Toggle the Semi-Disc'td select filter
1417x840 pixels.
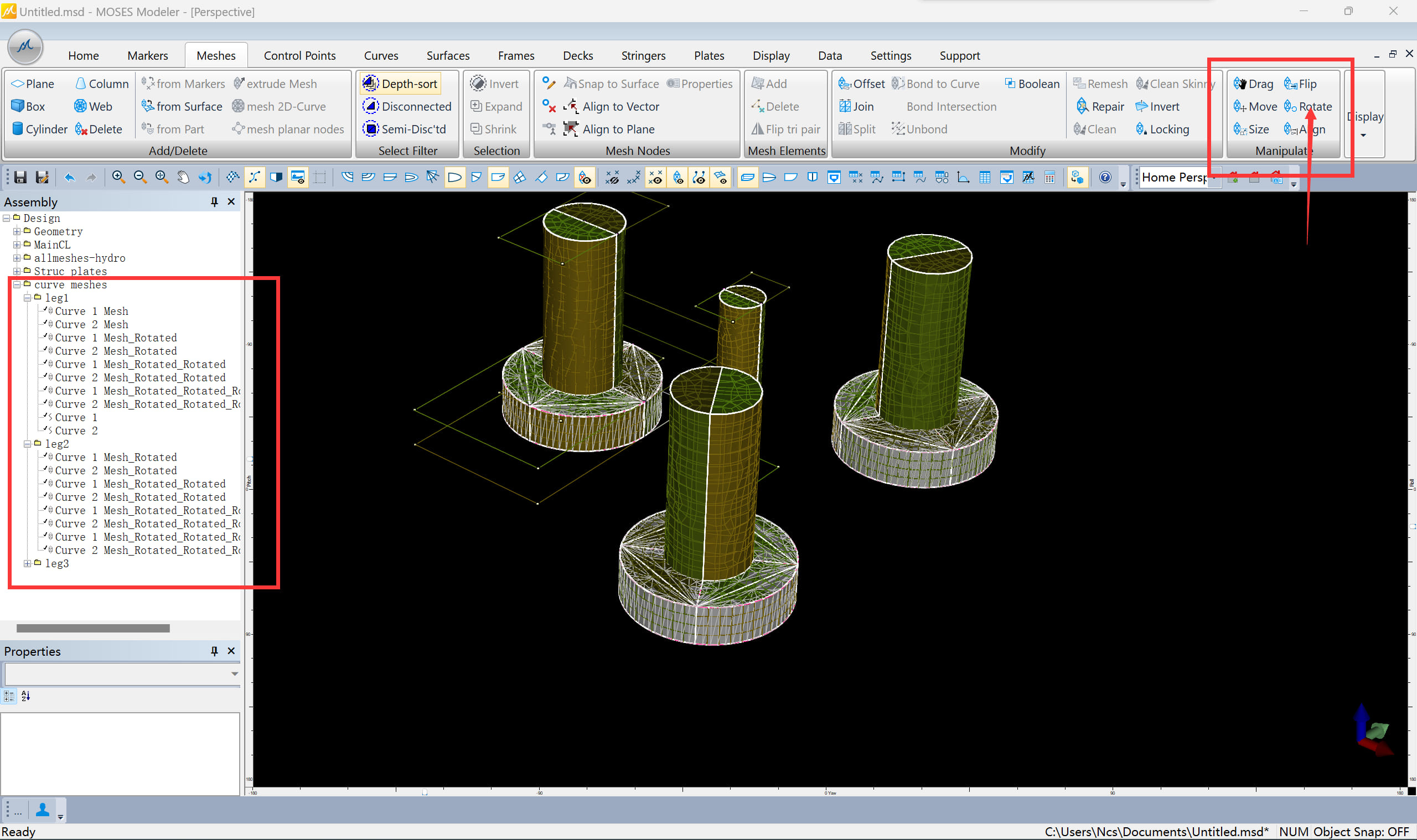click(x=404, y=129)
